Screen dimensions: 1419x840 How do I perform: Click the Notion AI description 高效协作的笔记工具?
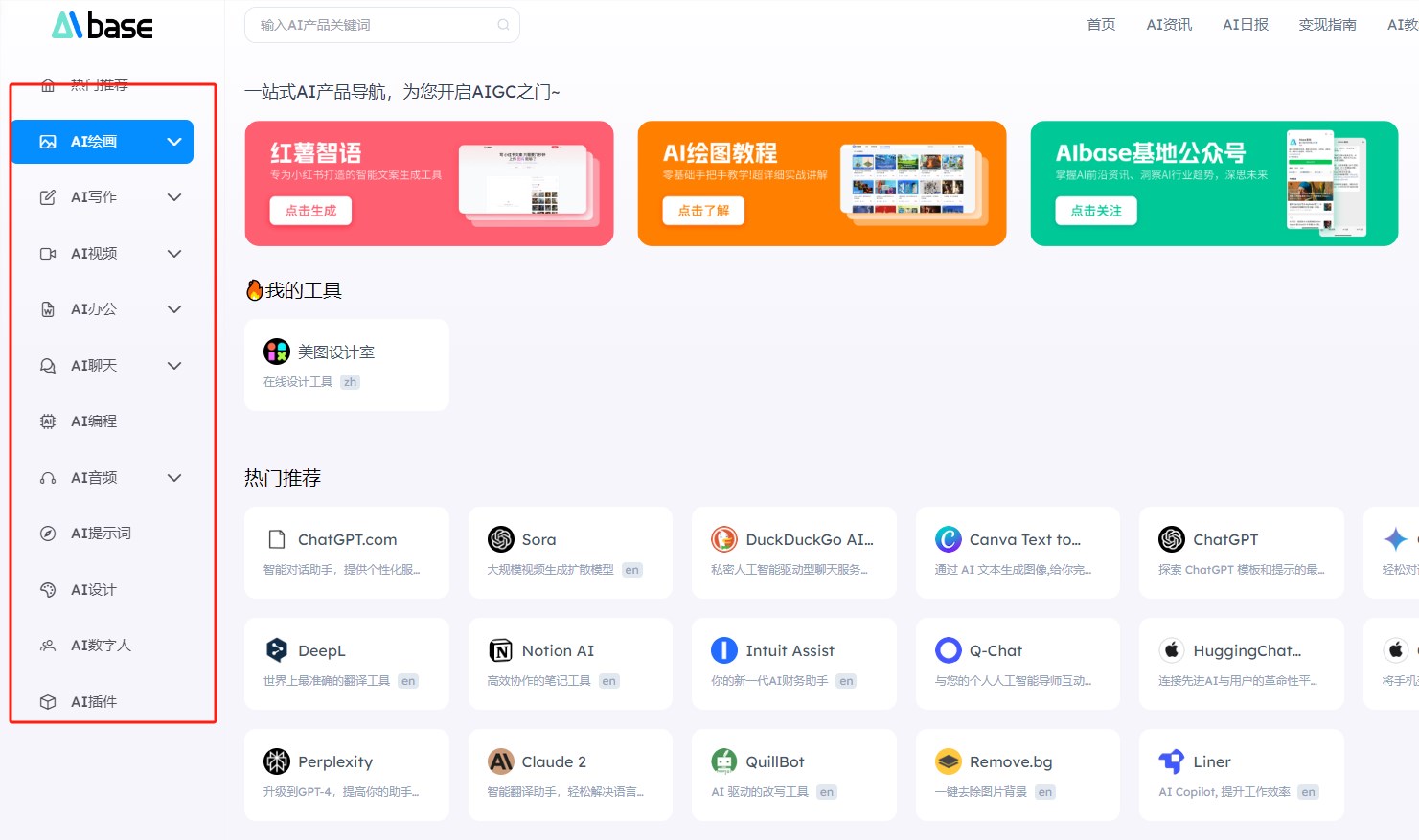tap(539, 681)
